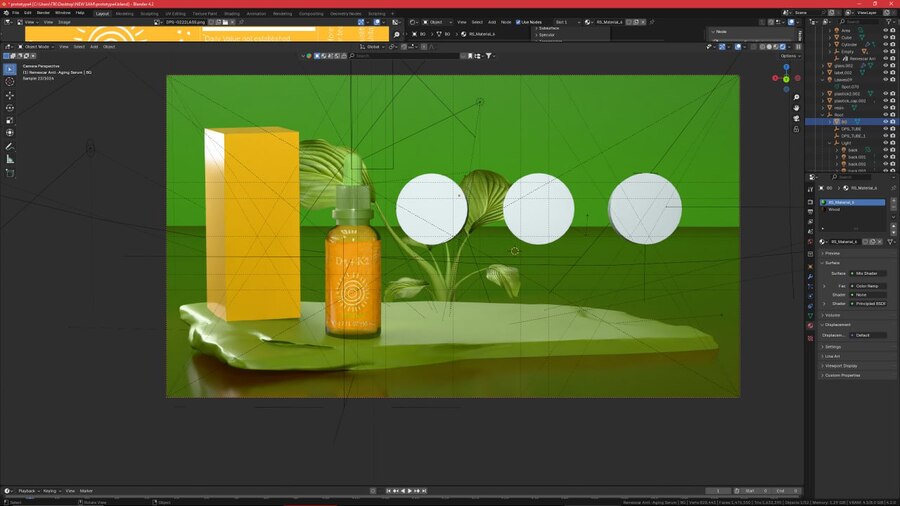Select the Annotate tool

pyautogui.click(x=10, y=146)
